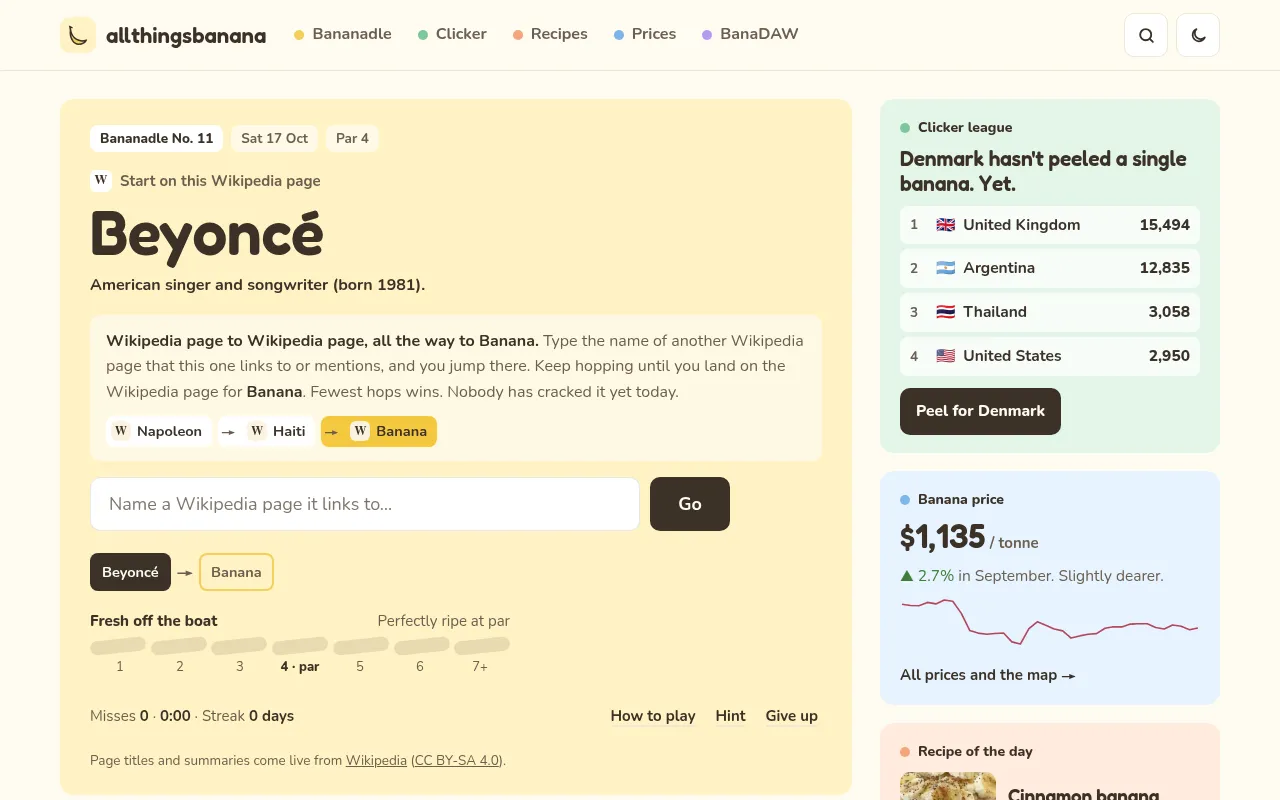This screenshot has height=800, width=1280.
Task: Focus the Wikipedia page name input
Action: click(x=365, y=504)
